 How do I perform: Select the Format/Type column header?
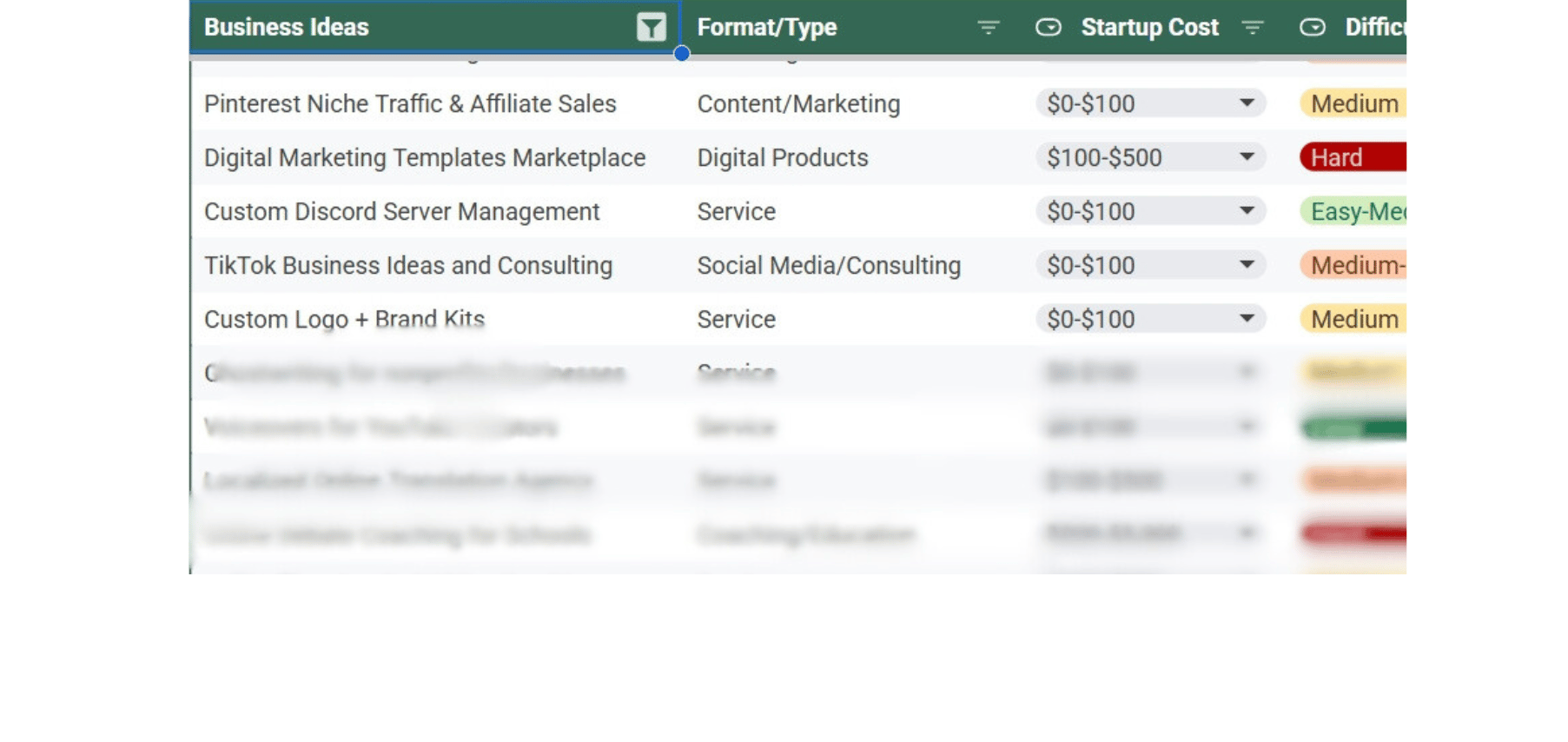pos(767,28)
